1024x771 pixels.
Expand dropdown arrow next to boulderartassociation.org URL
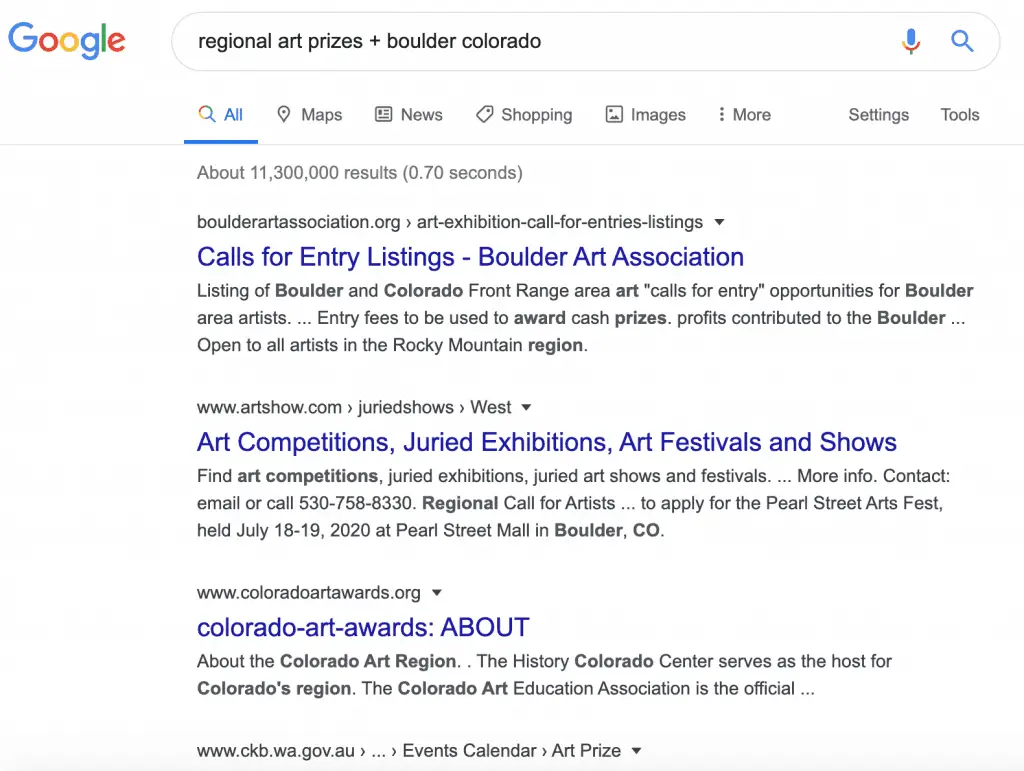719,222
